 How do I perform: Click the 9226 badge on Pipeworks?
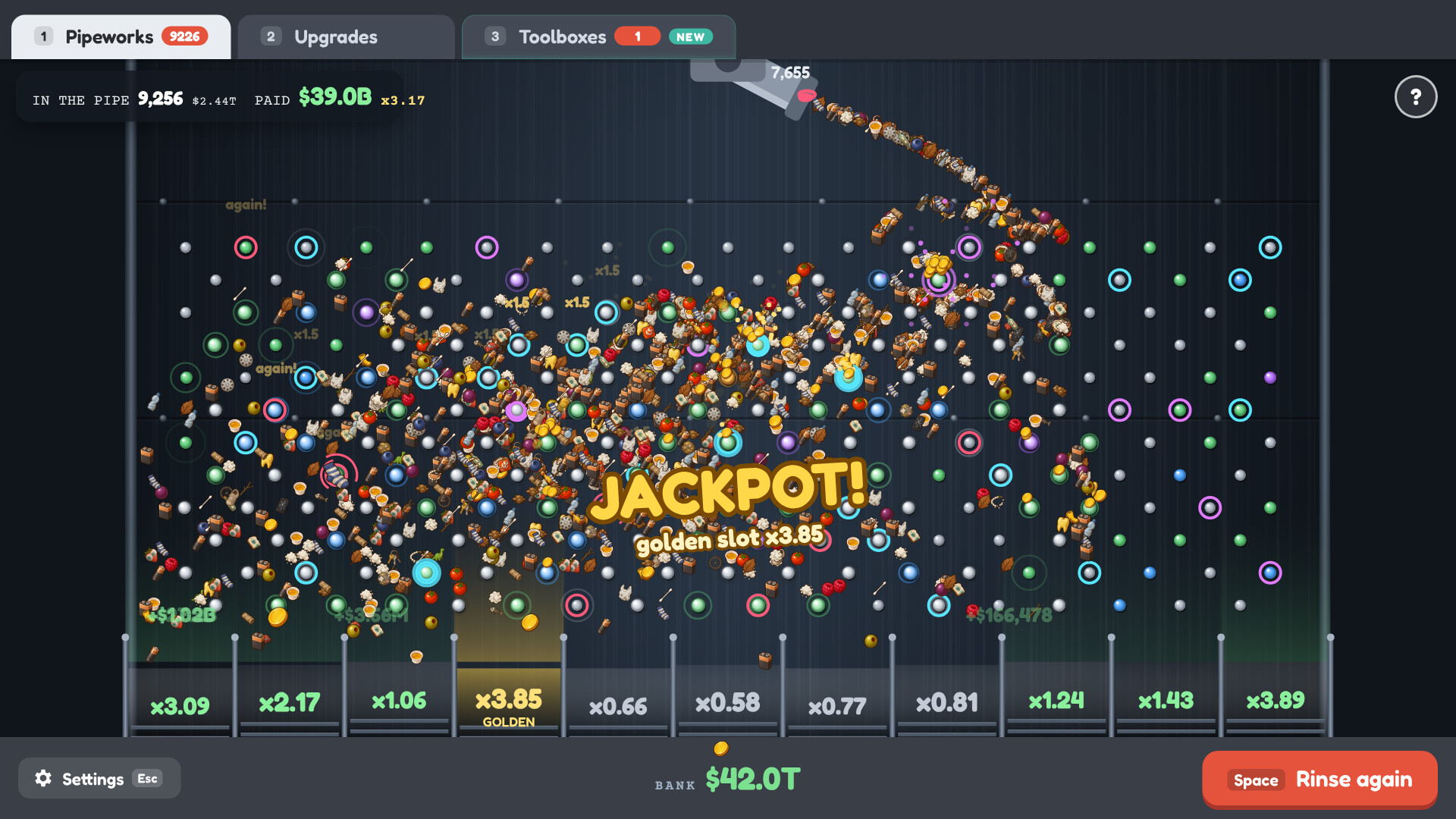[x=184, y=36]
